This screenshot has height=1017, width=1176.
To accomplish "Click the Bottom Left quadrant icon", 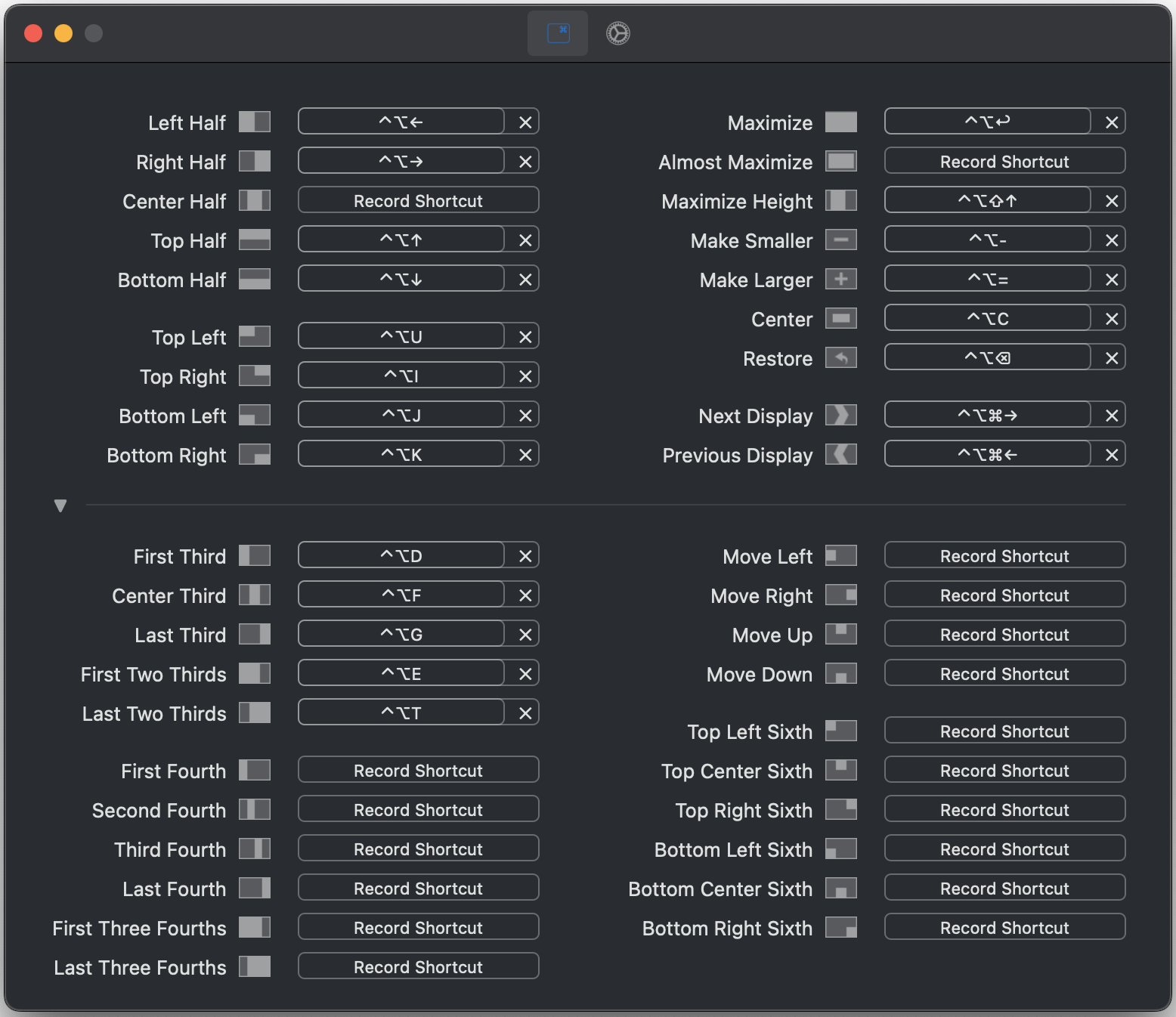I will (x=255, y=415).
